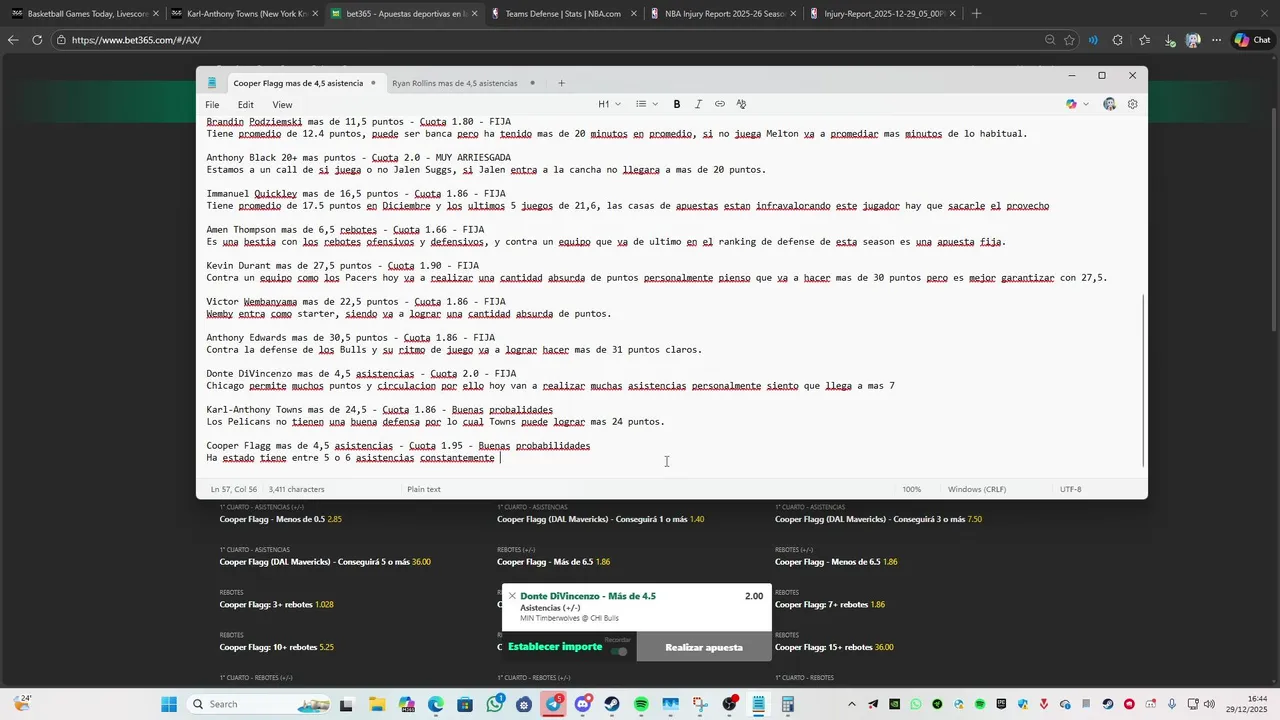
Task: Bookmark this page with the star icon
Action: click(x=1070, y=40)
